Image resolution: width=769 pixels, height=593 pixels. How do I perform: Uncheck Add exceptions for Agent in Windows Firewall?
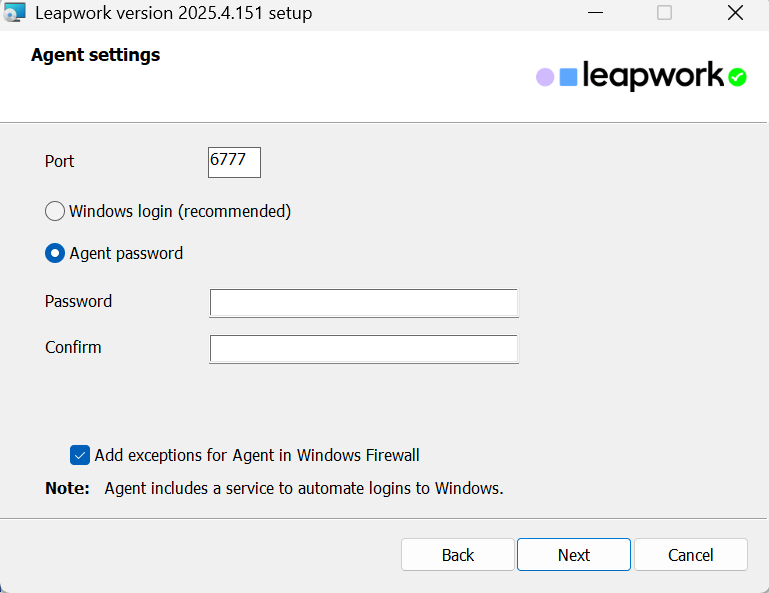[80, 455]
